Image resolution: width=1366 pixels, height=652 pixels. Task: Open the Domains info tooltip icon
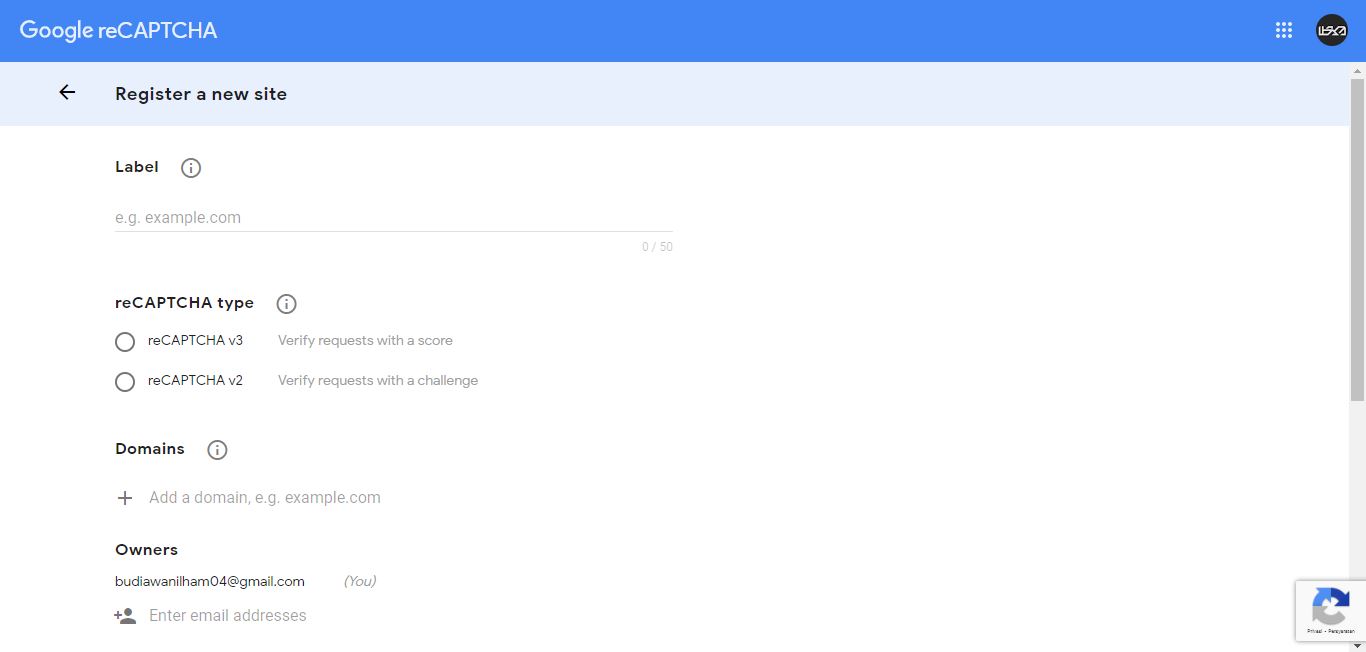coord(217,449)
